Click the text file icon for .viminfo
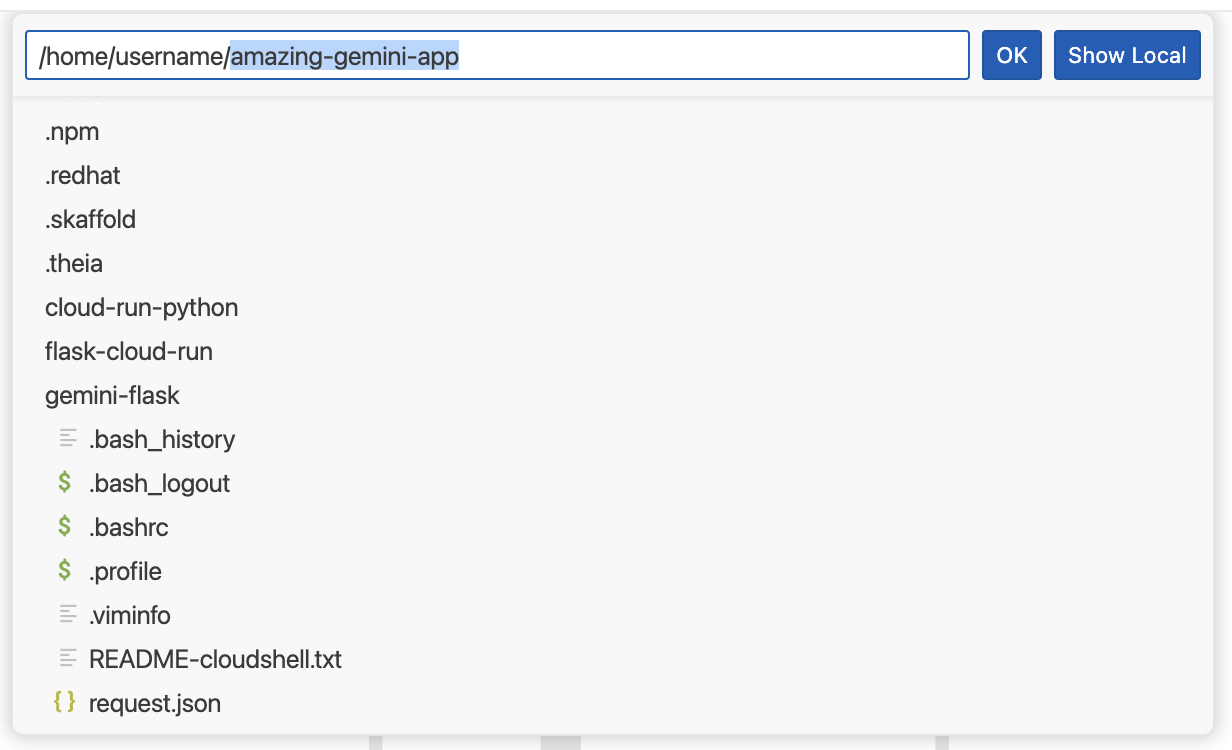1232x750 pixels. pyautogui.click(x=68, y=614)
